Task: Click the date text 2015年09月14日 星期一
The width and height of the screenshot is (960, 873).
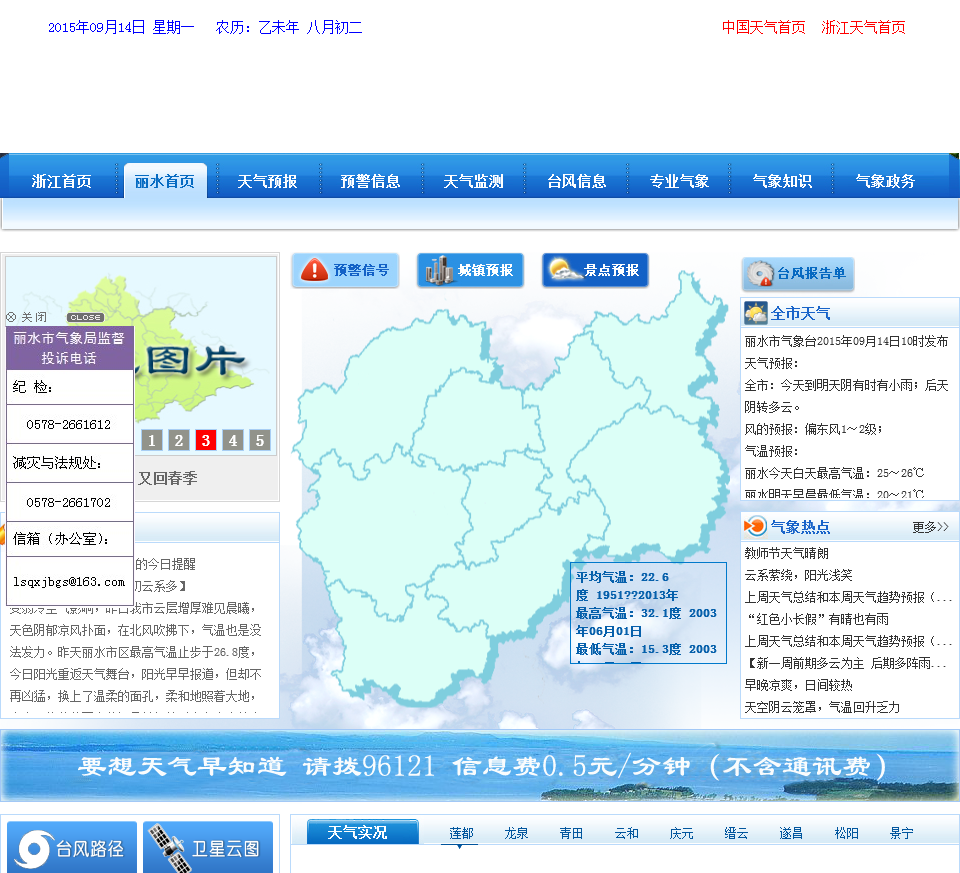Action: [x=121, y=28]
